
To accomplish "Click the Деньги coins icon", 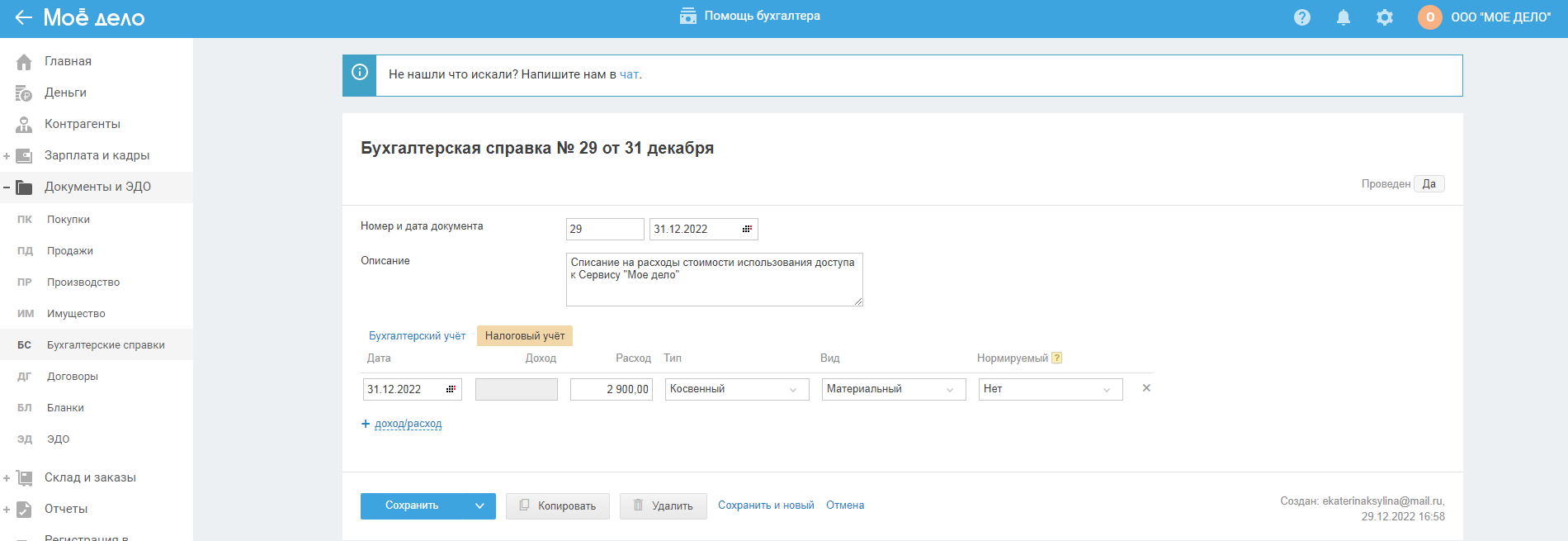I will (24, 93).
